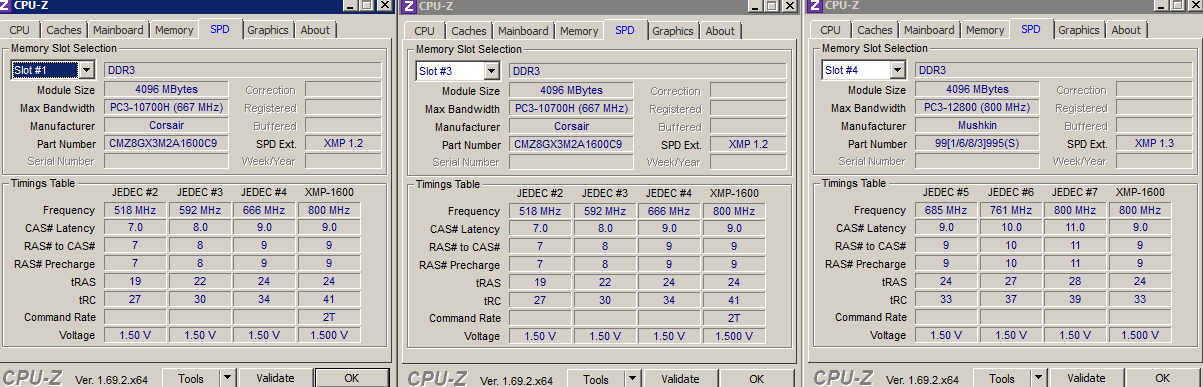Viewport: 1203px width, 387px height.
Task: Click XMP-1600 Command Rate 2T in Slot #1 window
Action: [x=329, y=317]
